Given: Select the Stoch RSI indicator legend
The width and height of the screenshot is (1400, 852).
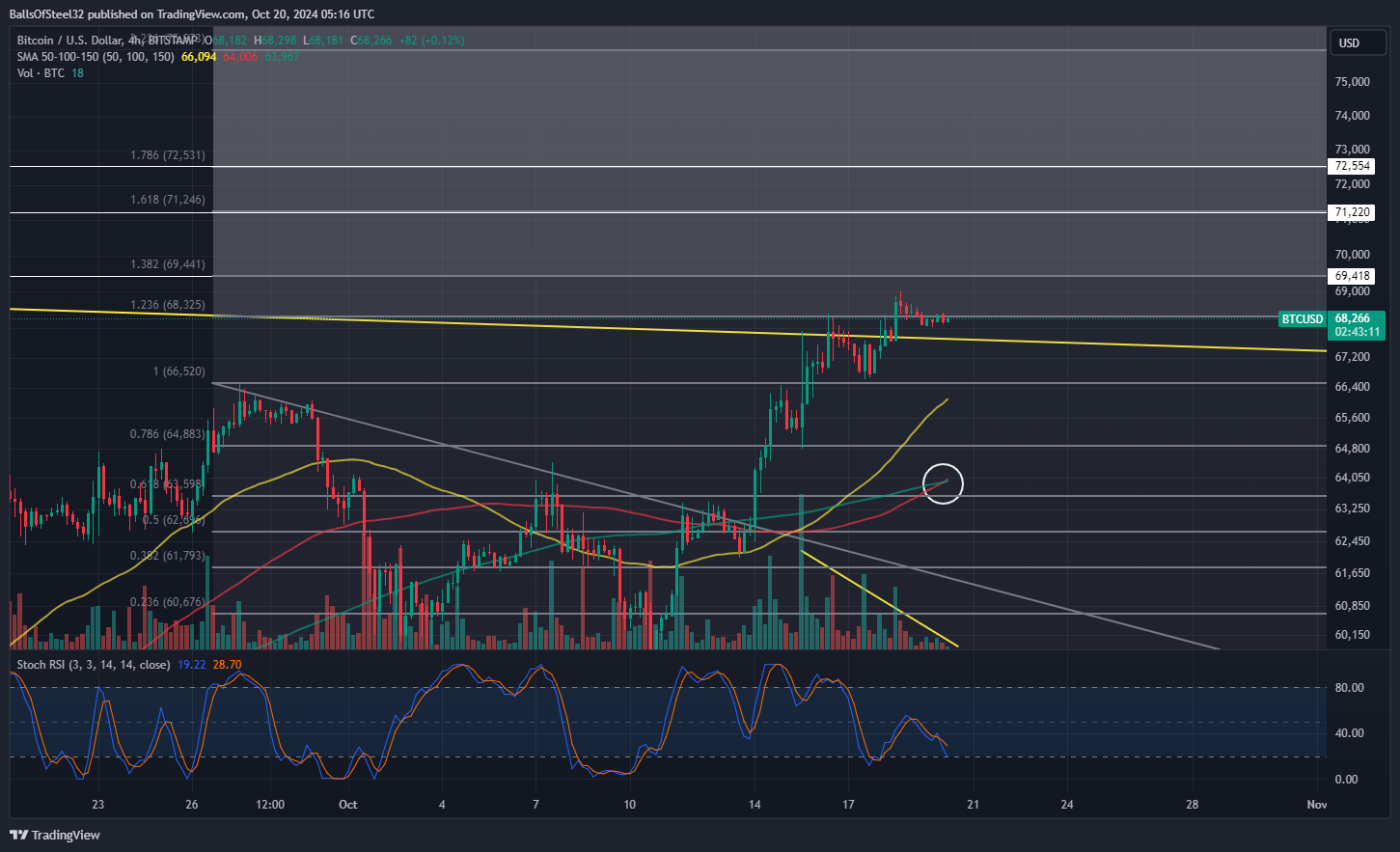Looking at the screenshot, I should (x=94, y=665).
